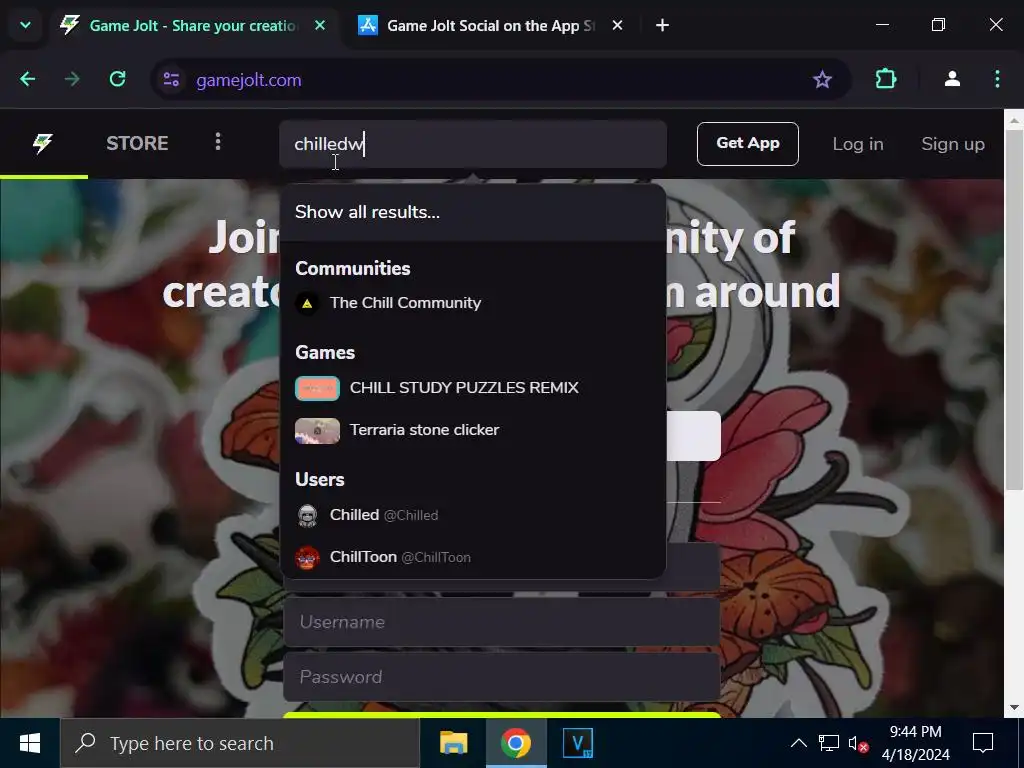Open Terraria stone clicker game result
Viewport: 1024px width, 768px height.
point(473,430)
